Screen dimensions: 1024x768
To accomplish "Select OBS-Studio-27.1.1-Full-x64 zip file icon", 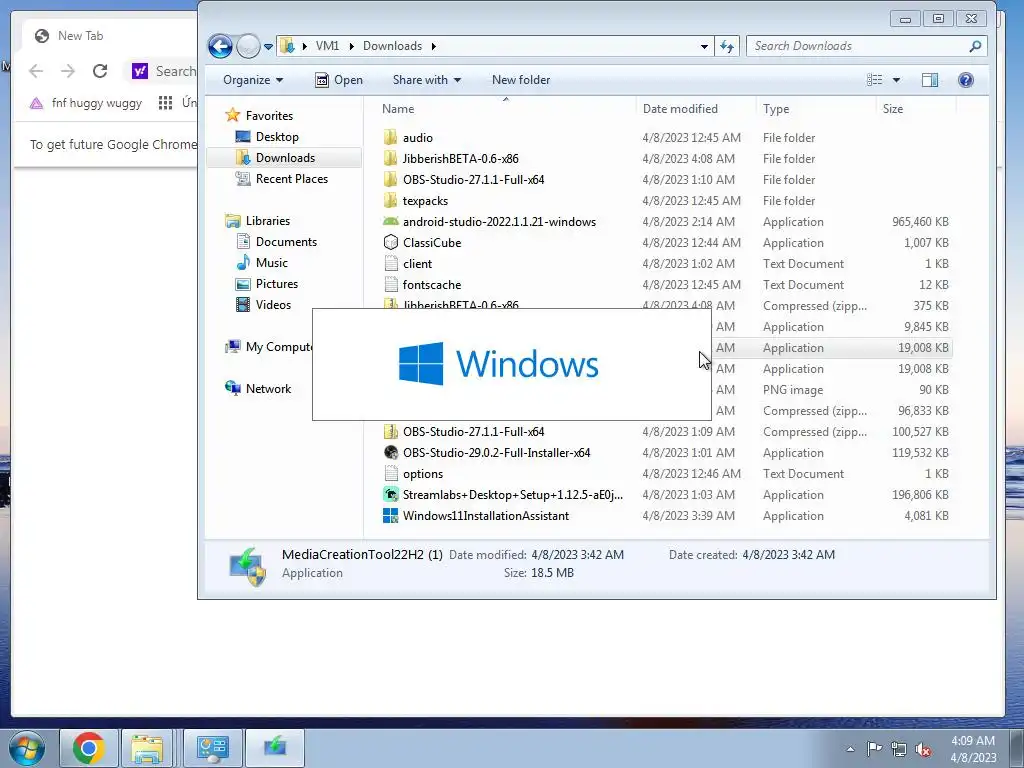I will click(x=391, y=431).
